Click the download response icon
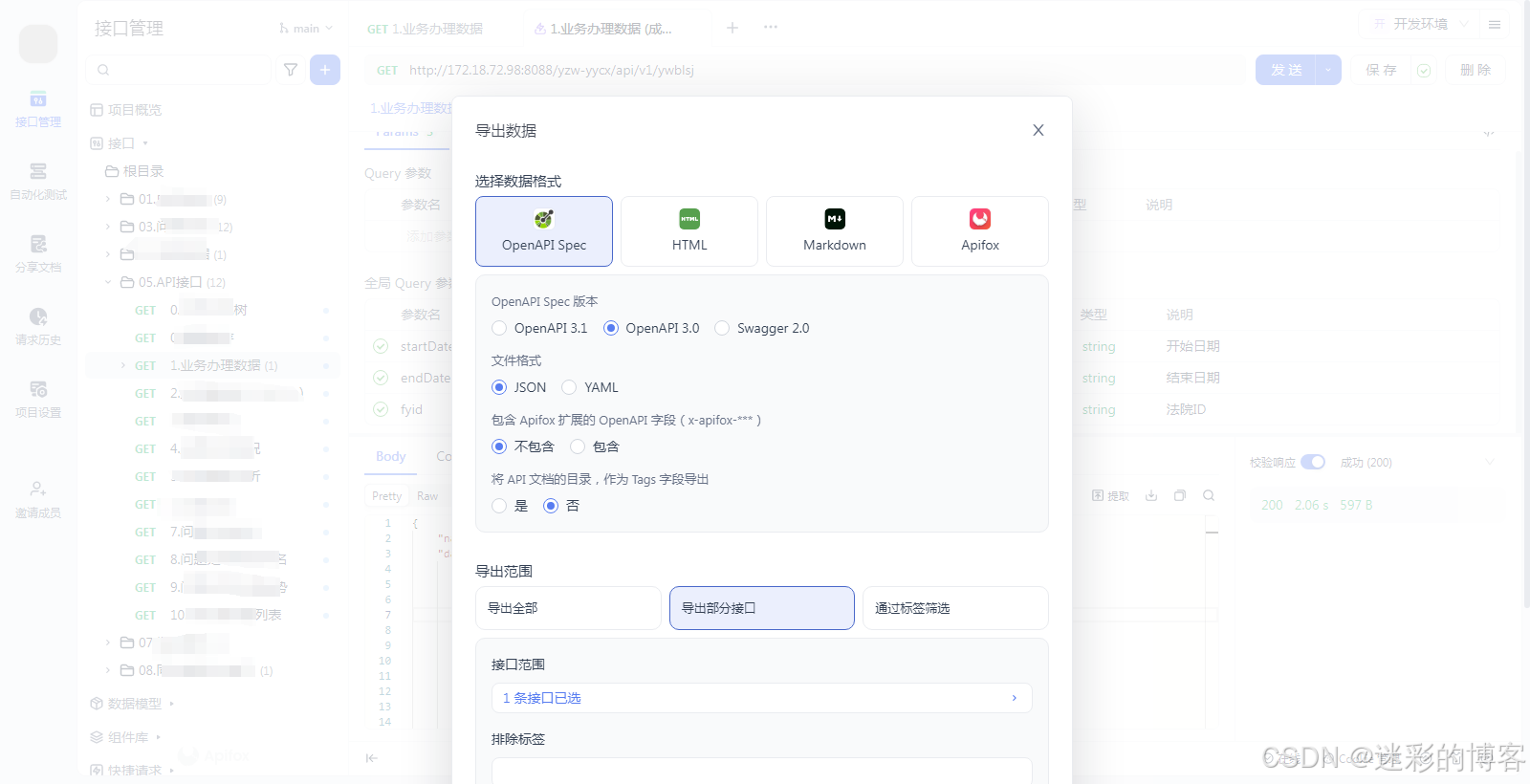The height and width of the screenshot is (784, 1530). pos(1151,495)
